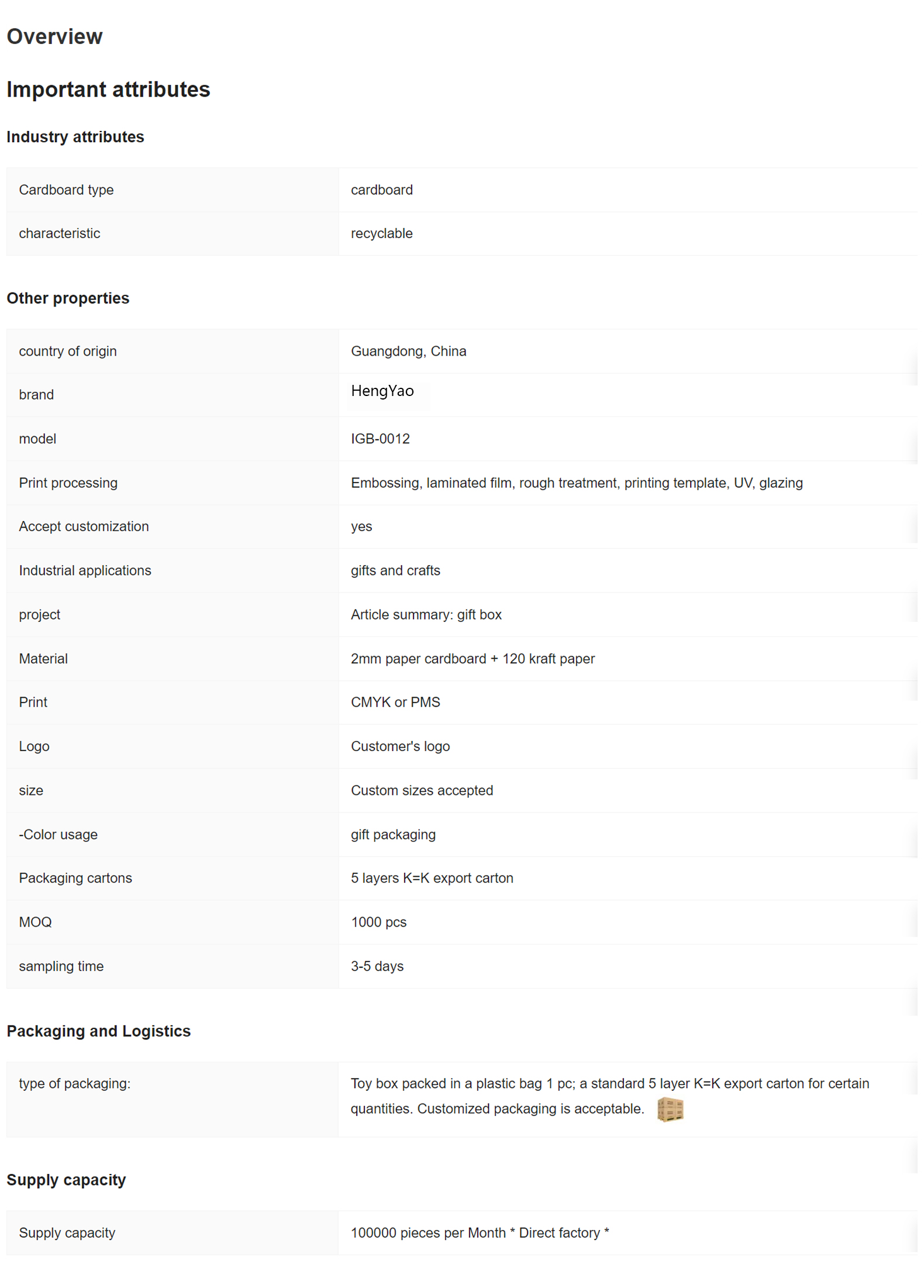This screenshot has height=1288, width=924.
Task: Click the gifts and crafts value
Action: [395, 570]
